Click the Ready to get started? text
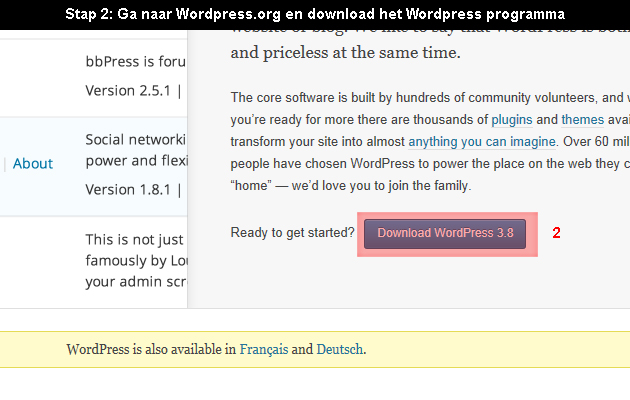 point(292,233)
